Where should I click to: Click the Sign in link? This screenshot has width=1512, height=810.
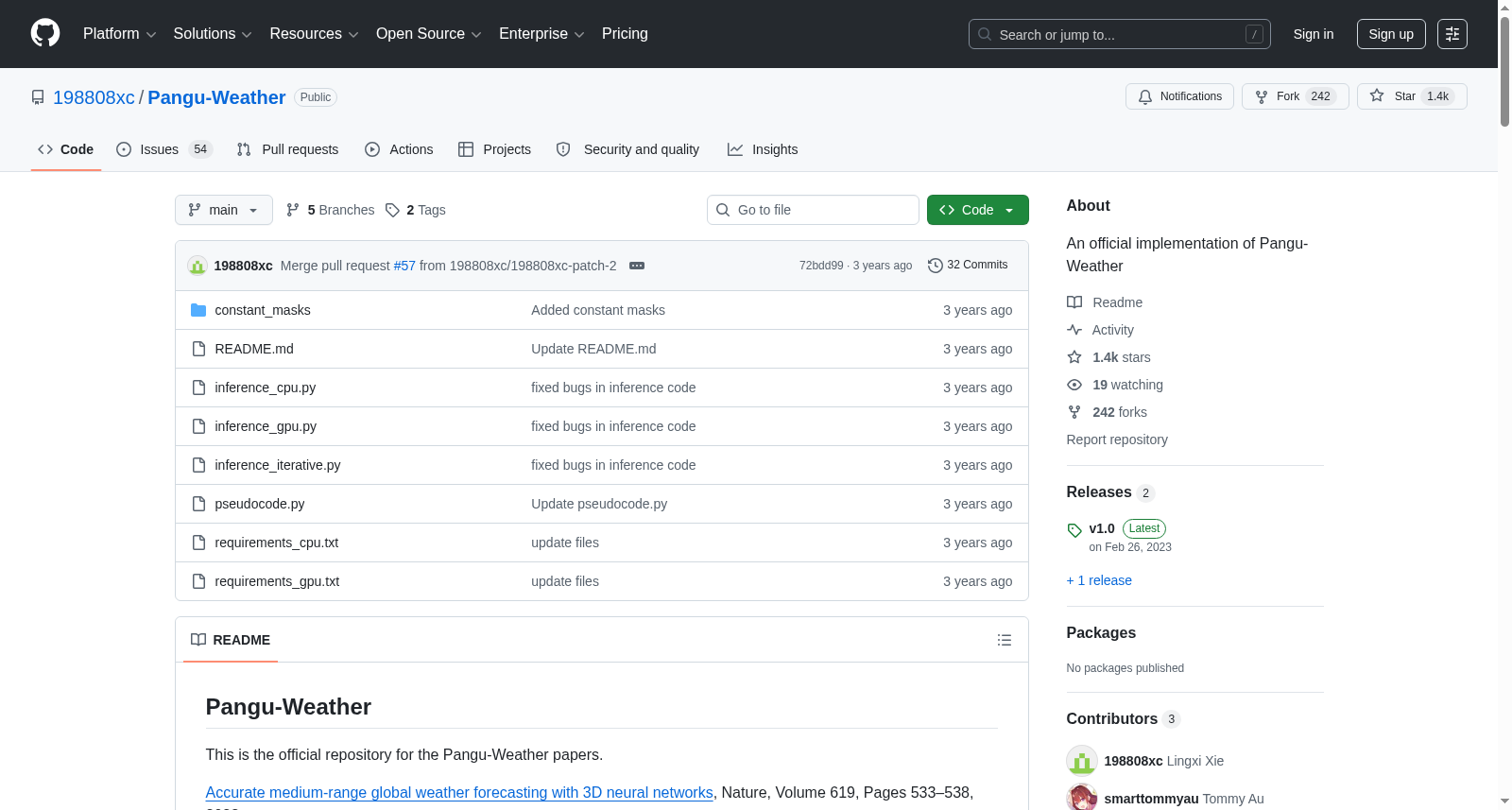coord(1314,34)
